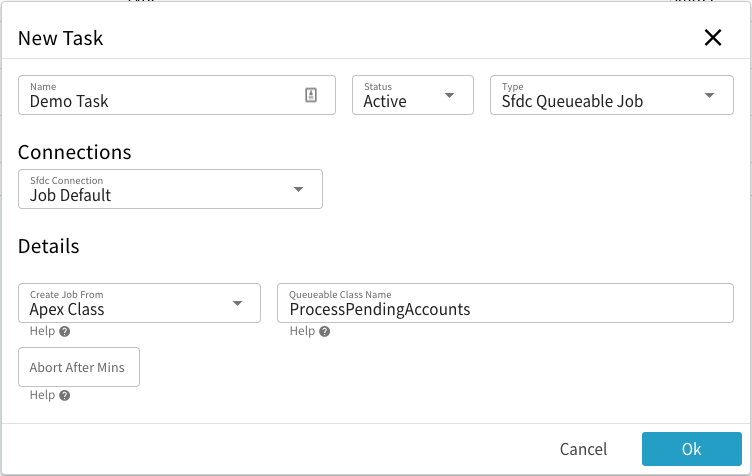Click the question mark icon under Create Job From
Image resolution: width=752 pixels, height=476 pixels.
click(64, 332)
